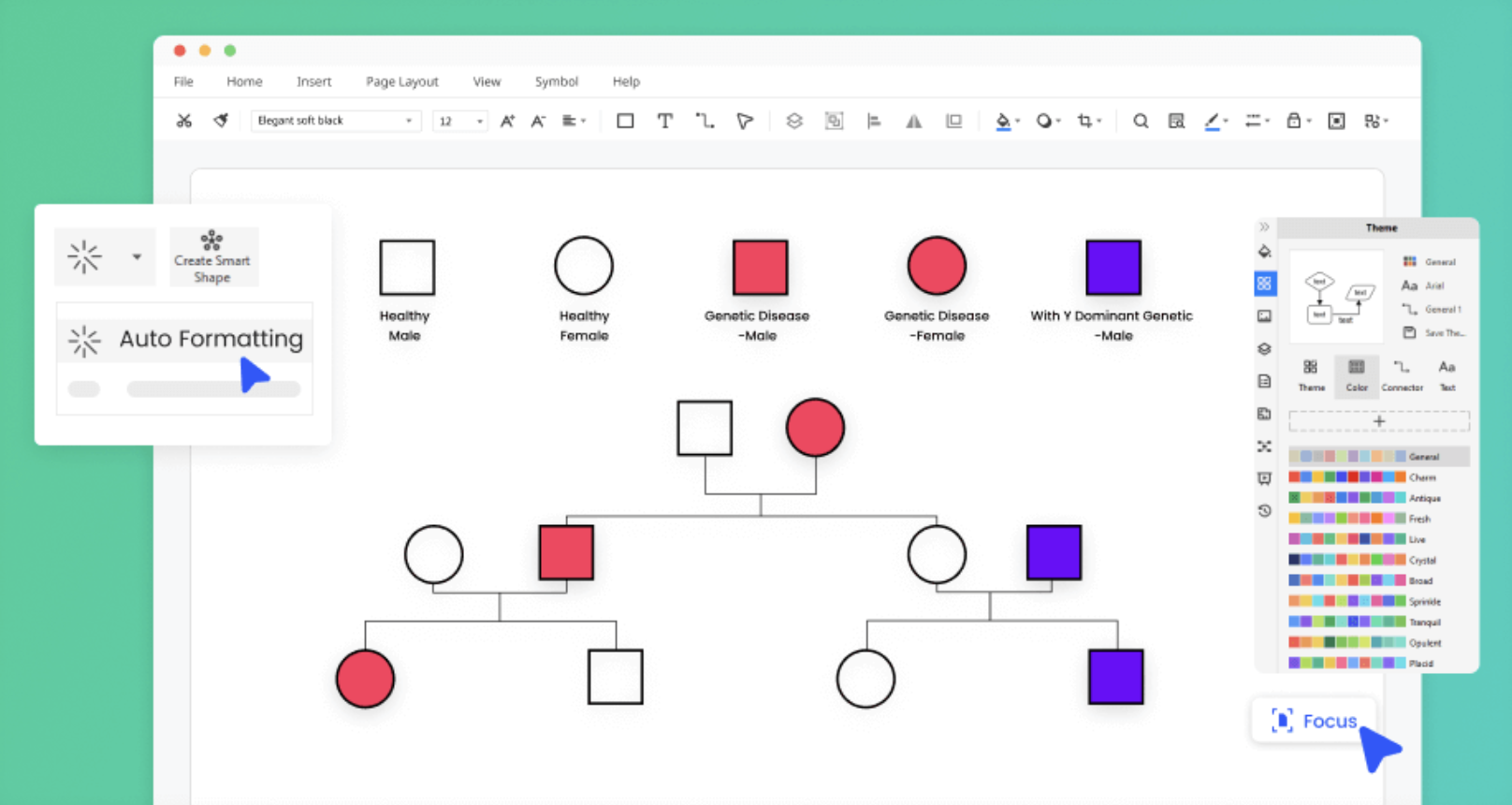Expand the Auto Formatting arrow dropdown
The width and height of the screenshot is (1512, 805).
point(137,256)
